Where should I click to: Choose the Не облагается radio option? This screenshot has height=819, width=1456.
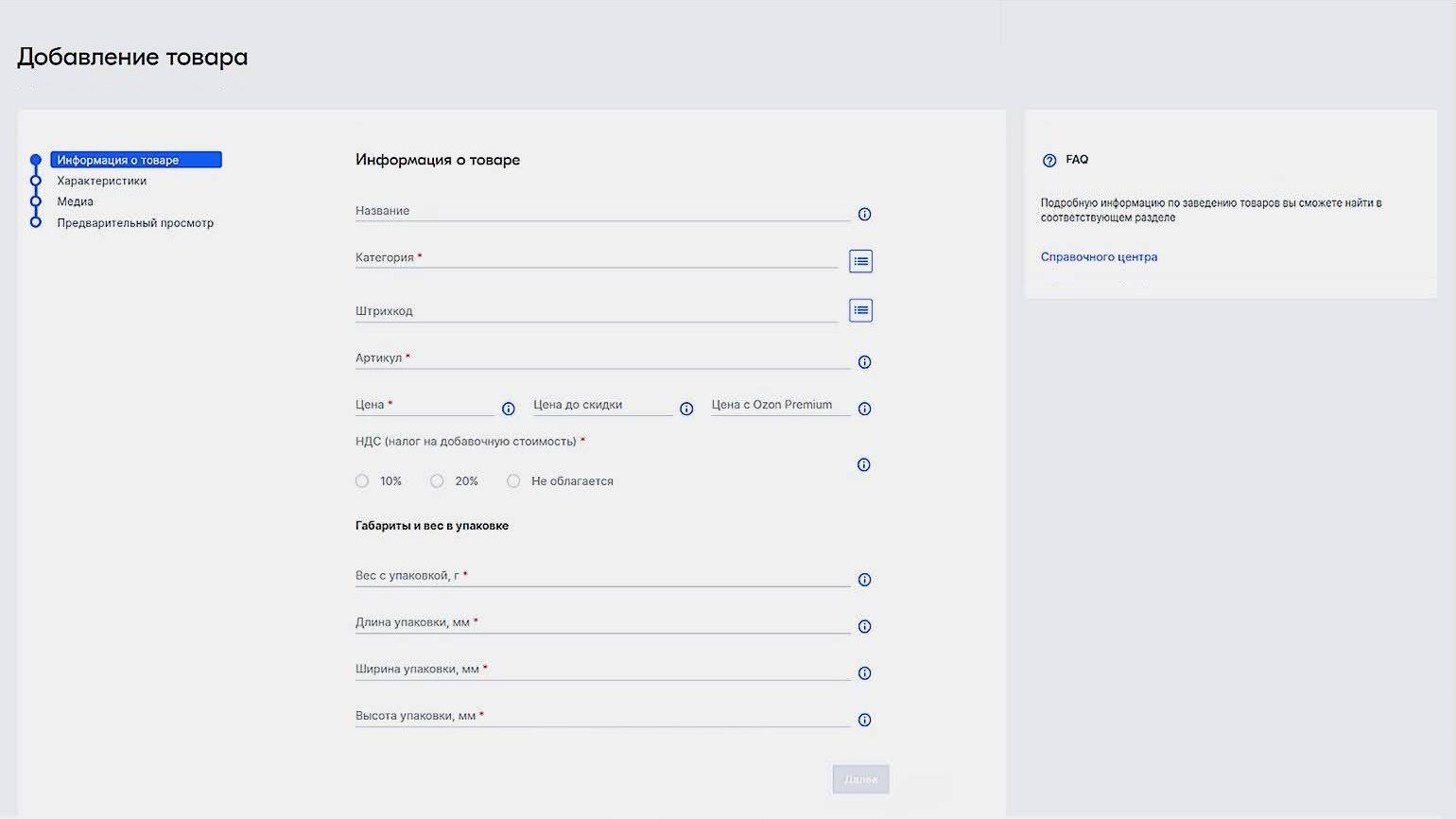(513, 481)
